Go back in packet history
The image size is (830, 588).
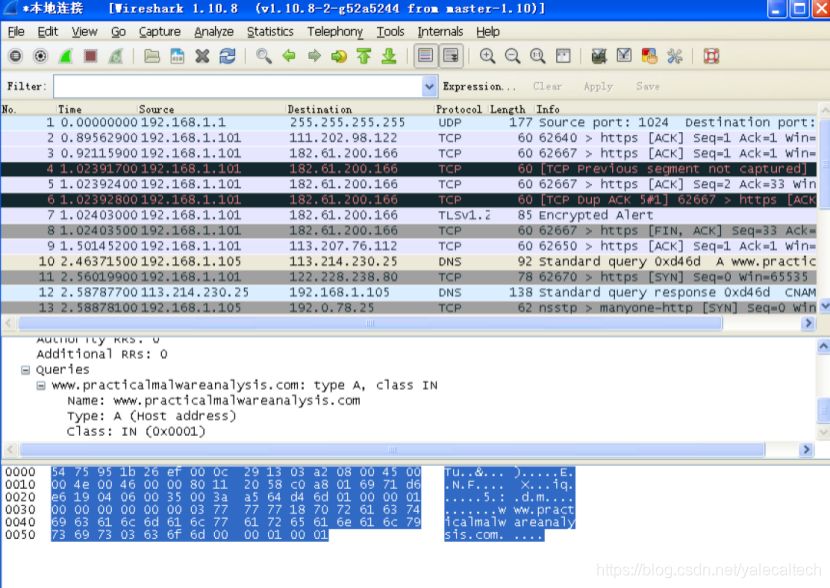(x=289, y=56)
